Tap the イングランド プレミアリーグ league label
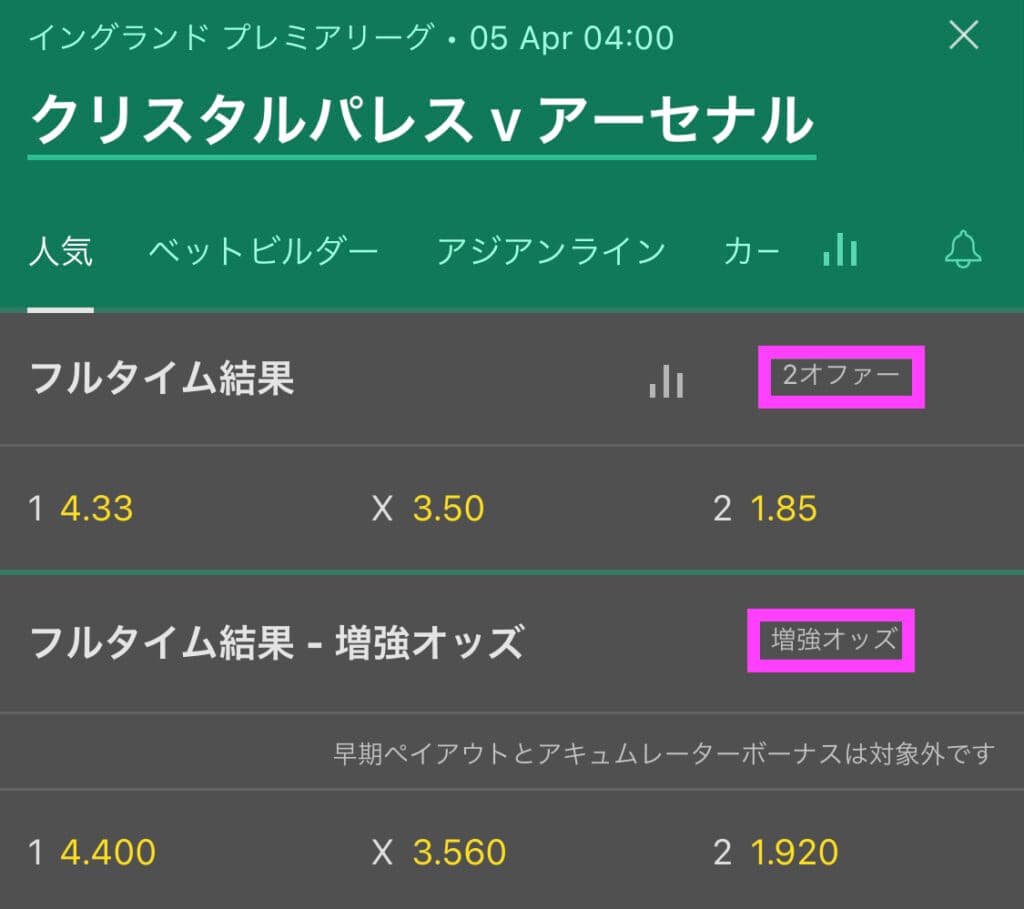The width and height of the screenshot is (1024, 909). tap(231, 37)
